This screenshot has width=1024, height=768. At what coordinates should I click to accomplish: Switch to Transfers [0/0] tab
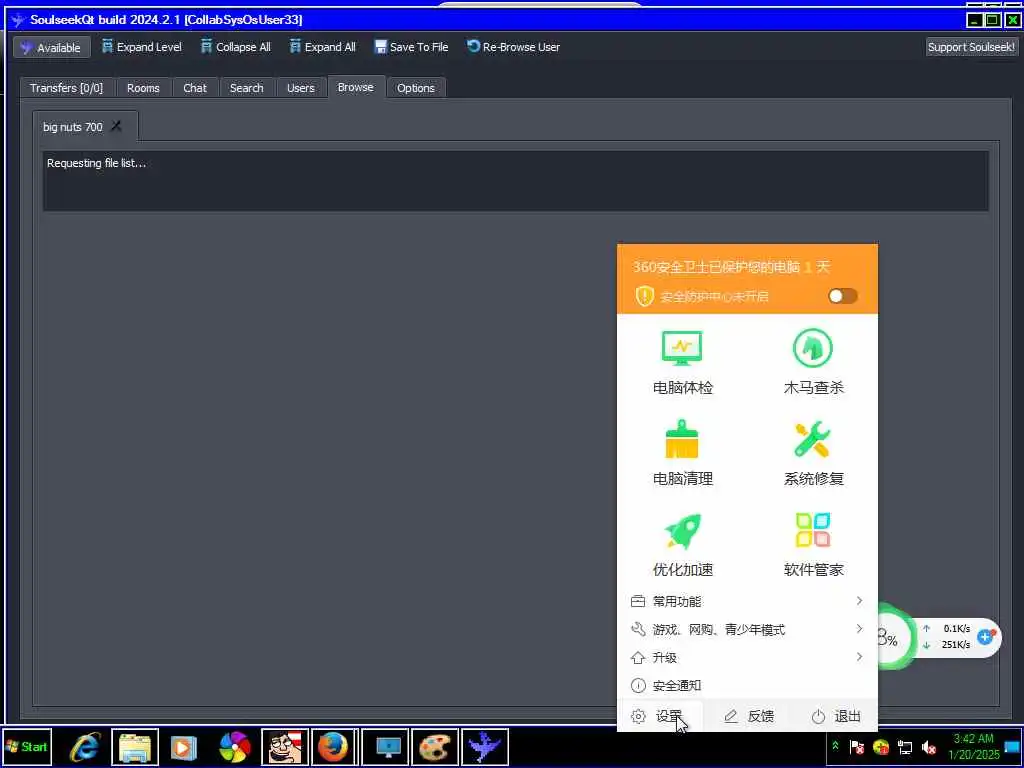pyautogui.click(x=67, y=88)
